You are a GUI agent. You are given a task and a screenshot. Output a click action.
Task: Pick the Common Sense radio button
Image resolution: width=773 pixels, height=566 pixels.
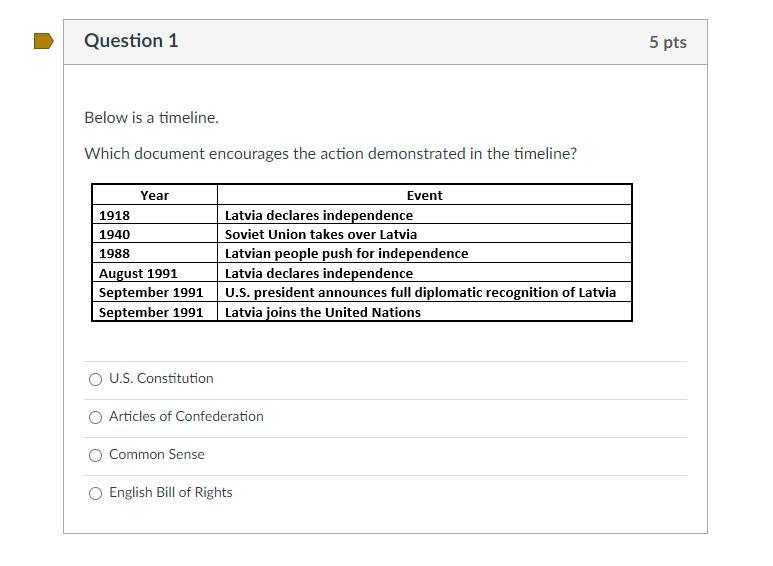point(96,455)
